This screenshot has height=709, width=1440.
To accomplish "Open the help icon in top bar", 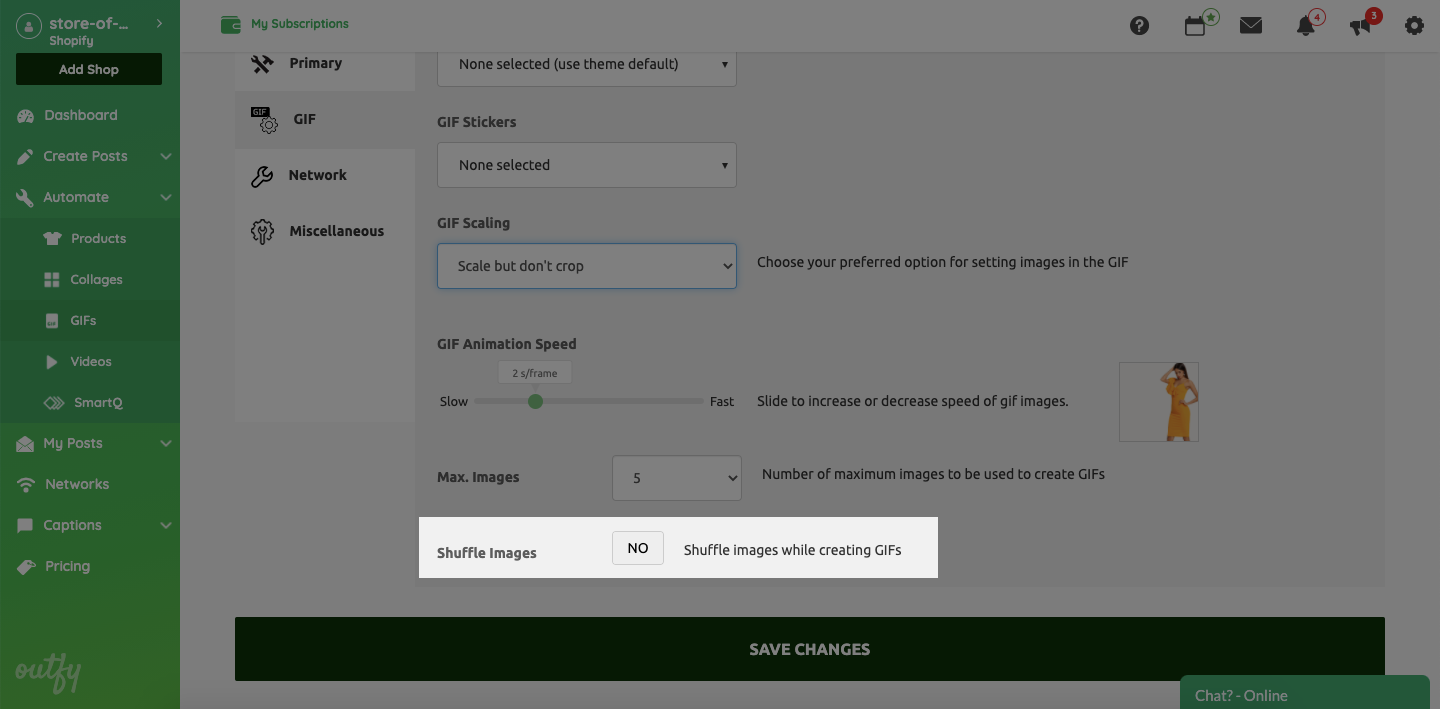I will pyautogui.click(x=1139, y=25).
